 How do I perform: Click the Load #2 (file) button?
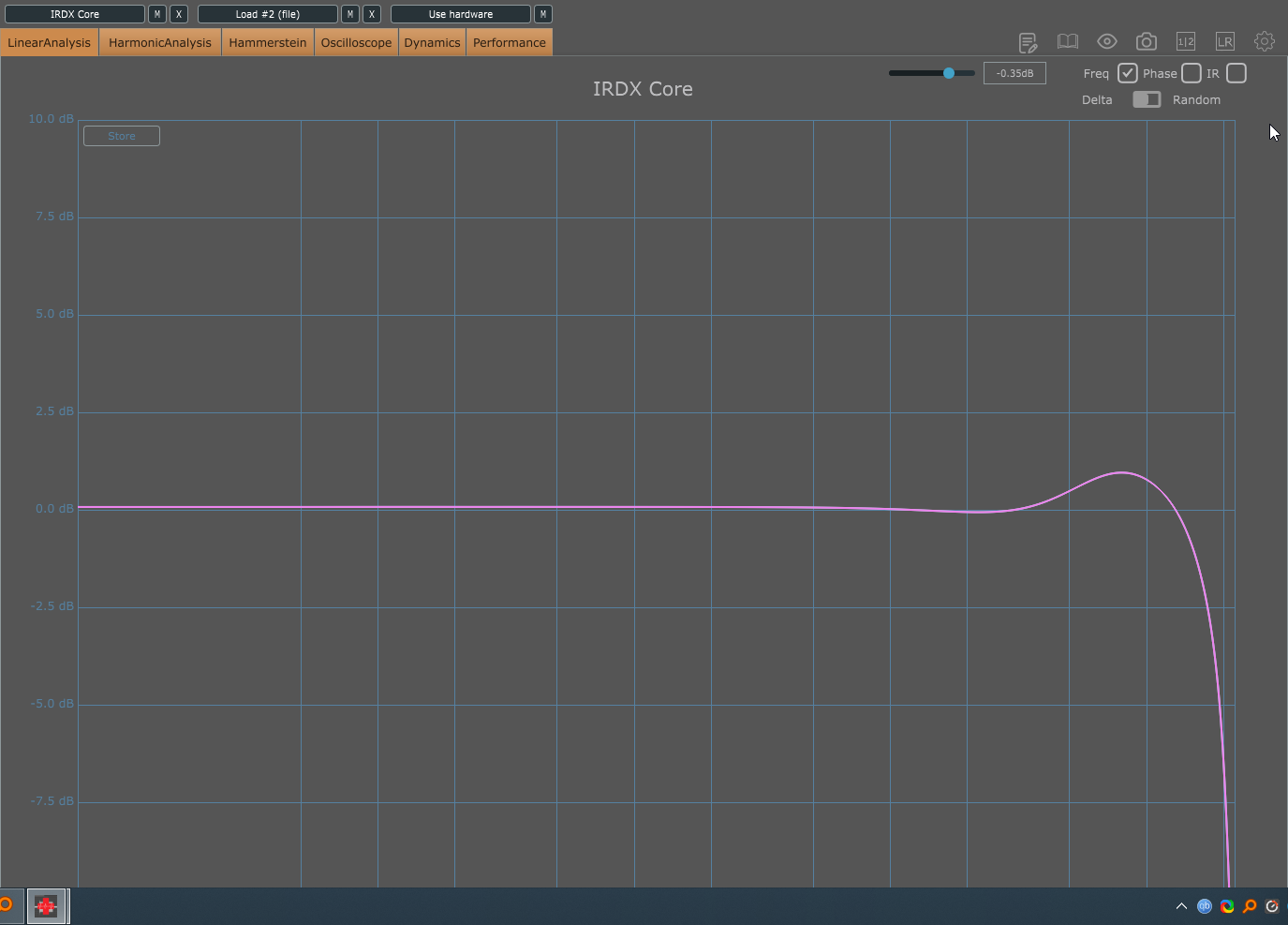[x=268, y=14]
